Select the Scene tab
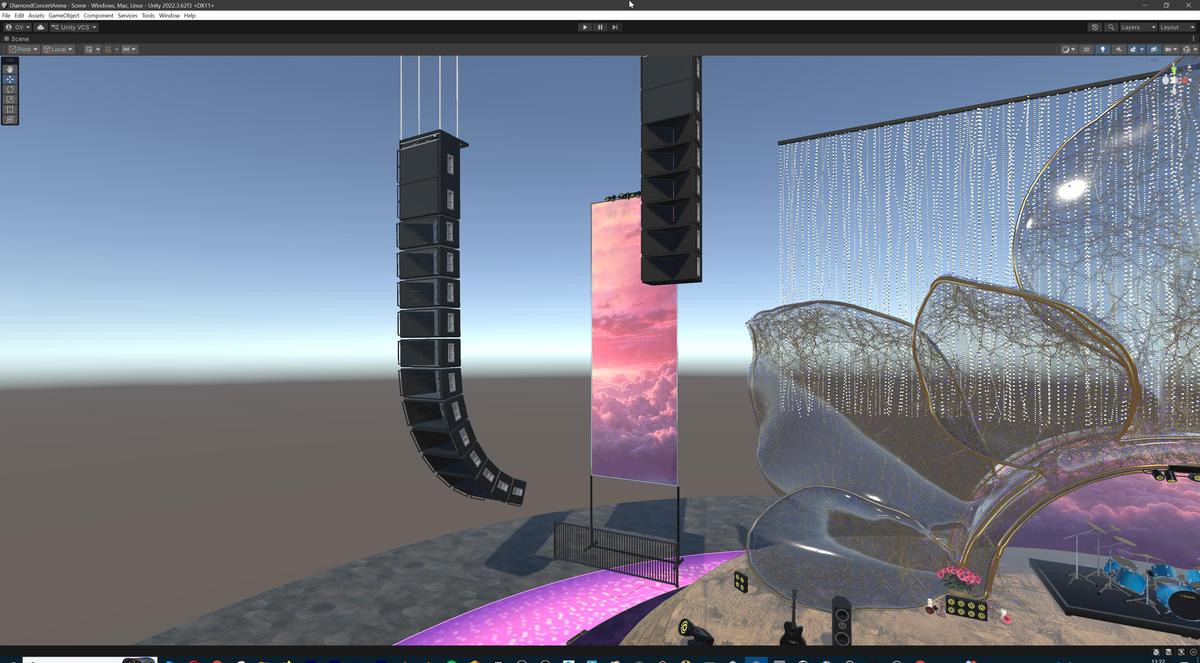The width and height of the screenshot is (1200, 663). click(17, 38)
